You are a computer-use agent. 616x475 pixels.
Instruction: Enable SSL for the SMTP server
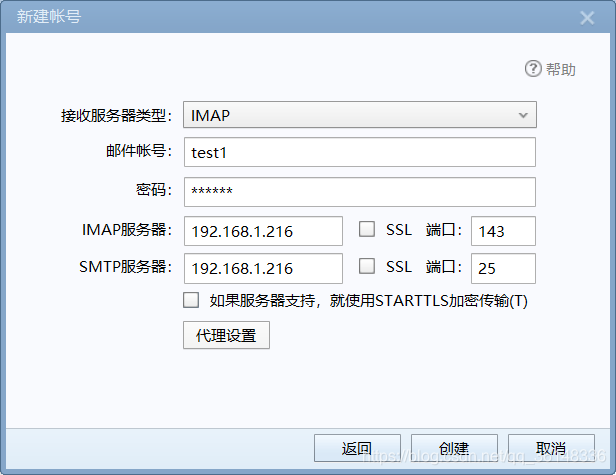(367, 266)
